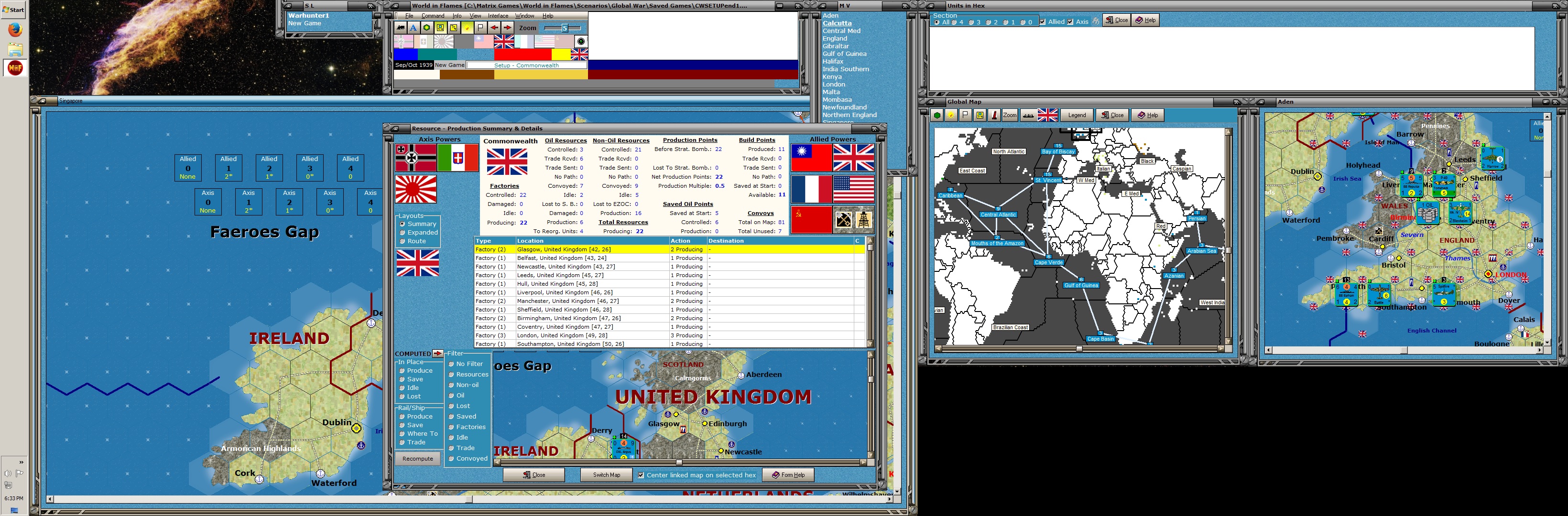Click the flag icon in Global Map toolbar
The height and width of the screenshot is (516, 1568).
tap(965, 115)
